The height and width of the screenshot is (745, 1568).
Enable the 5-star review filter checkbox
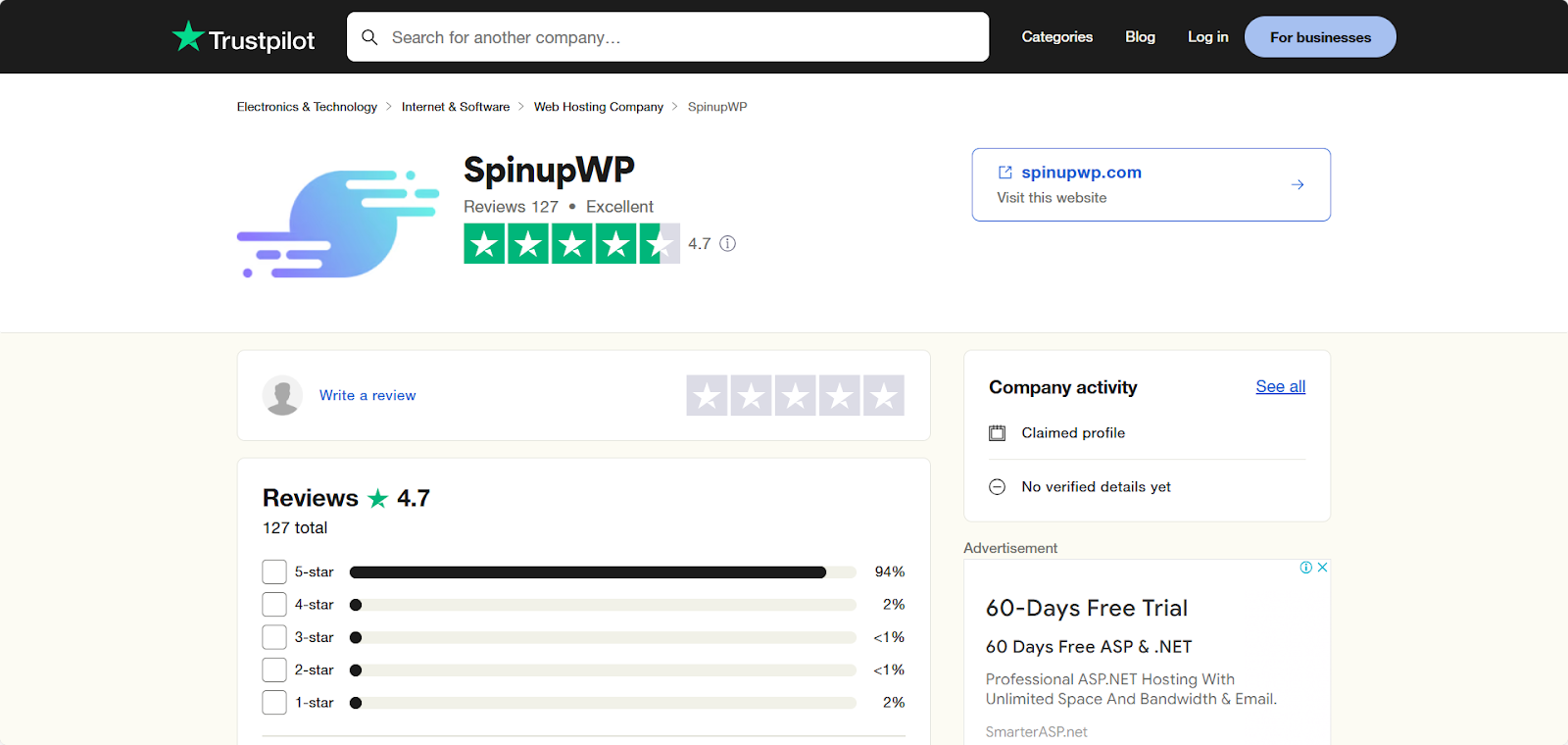(274, 571)
